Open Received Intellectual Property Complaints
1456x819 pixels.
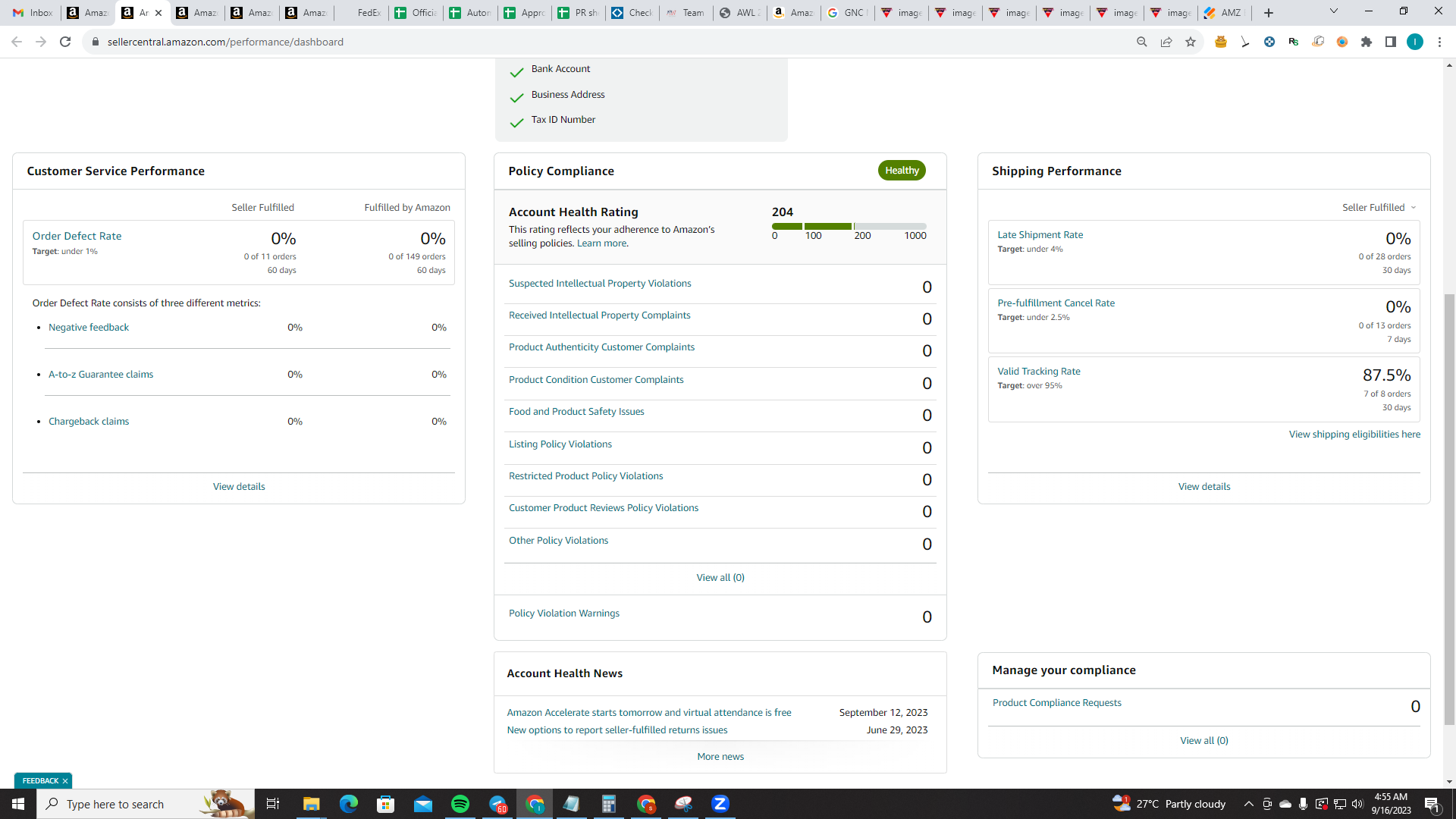coord(599,315)
